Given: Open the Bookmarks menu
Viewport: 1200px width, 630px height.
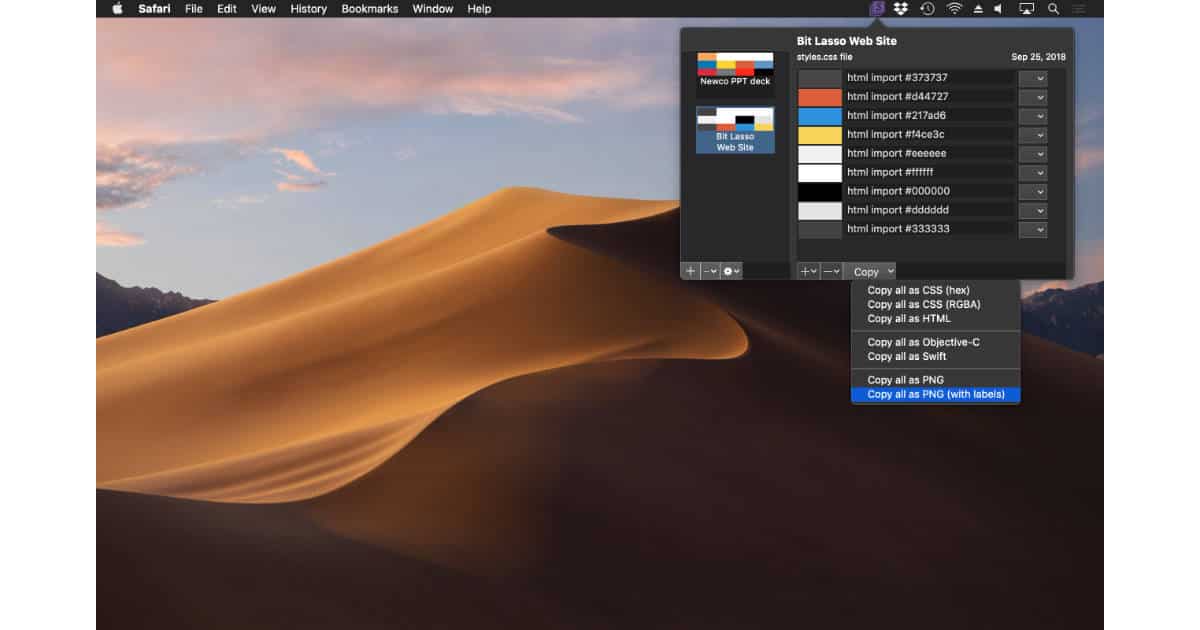Looking at the screenshot, I should tap(370, 9).
